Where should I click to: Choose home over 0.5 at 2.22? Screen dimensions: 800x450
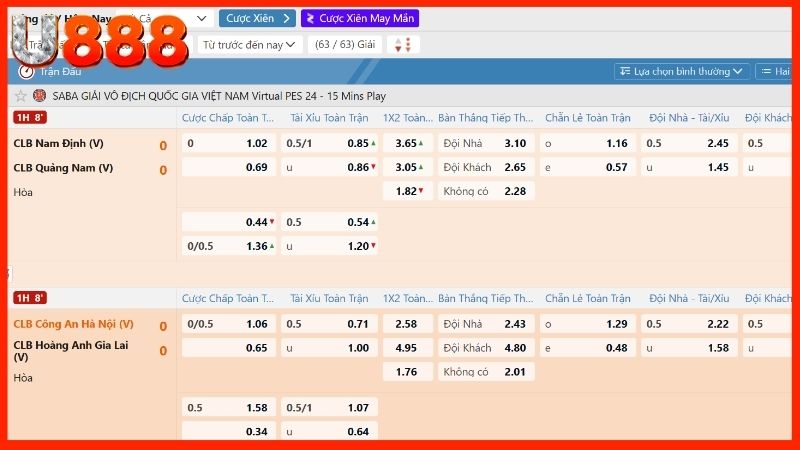click(x=689, y=324)
